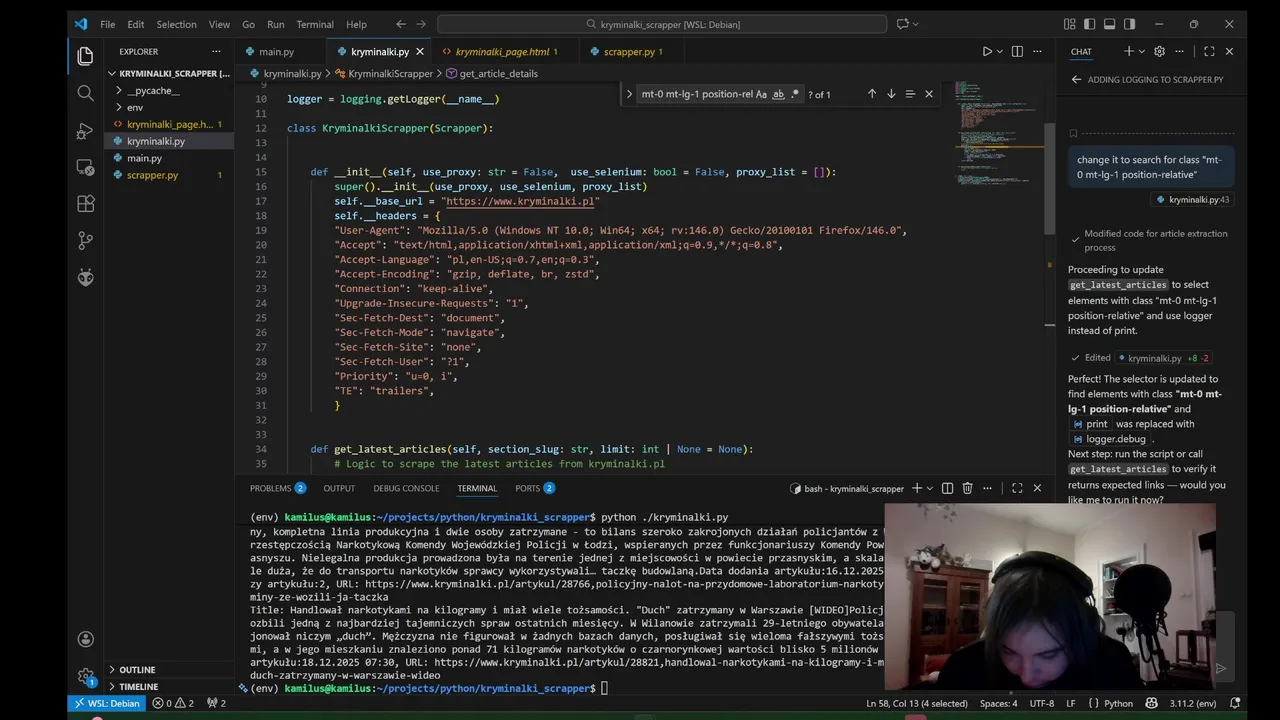The width and height of the screenshot is (1280, 720).
Task: Open the Run and Debug view
Action: [85, 131]
